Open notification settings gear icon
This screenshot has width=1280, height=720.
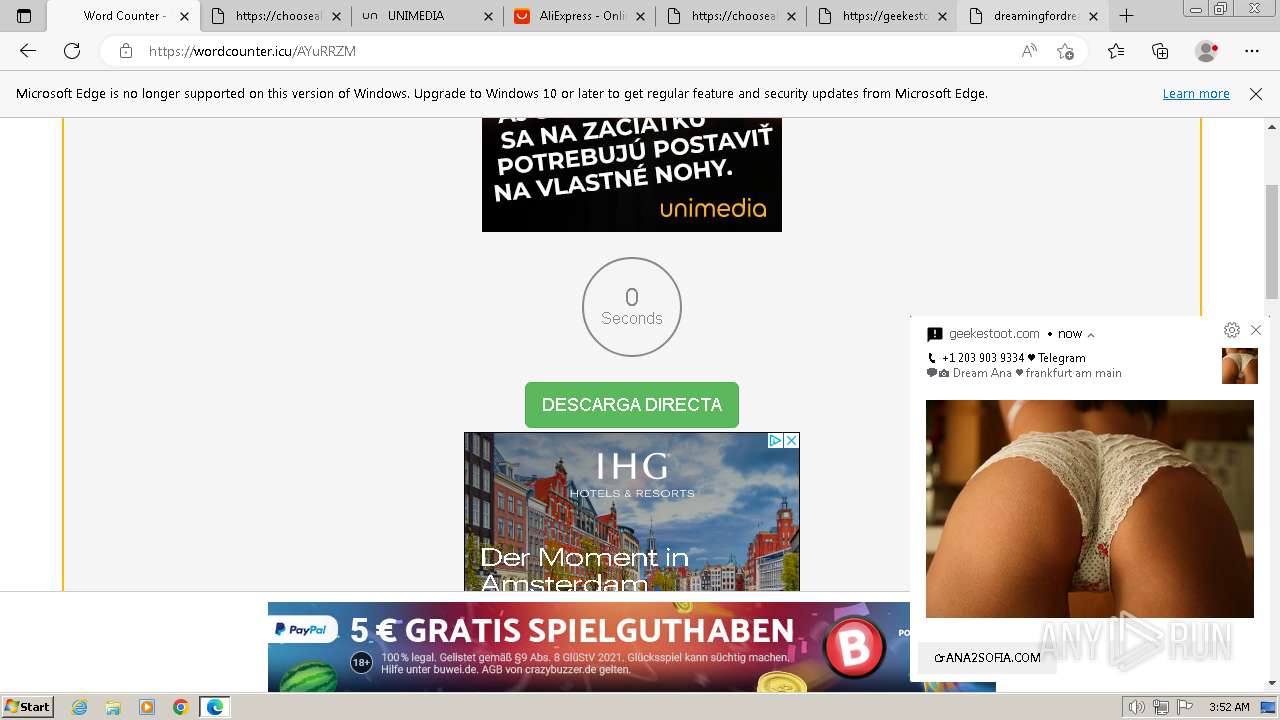(x=1232, y=330)
